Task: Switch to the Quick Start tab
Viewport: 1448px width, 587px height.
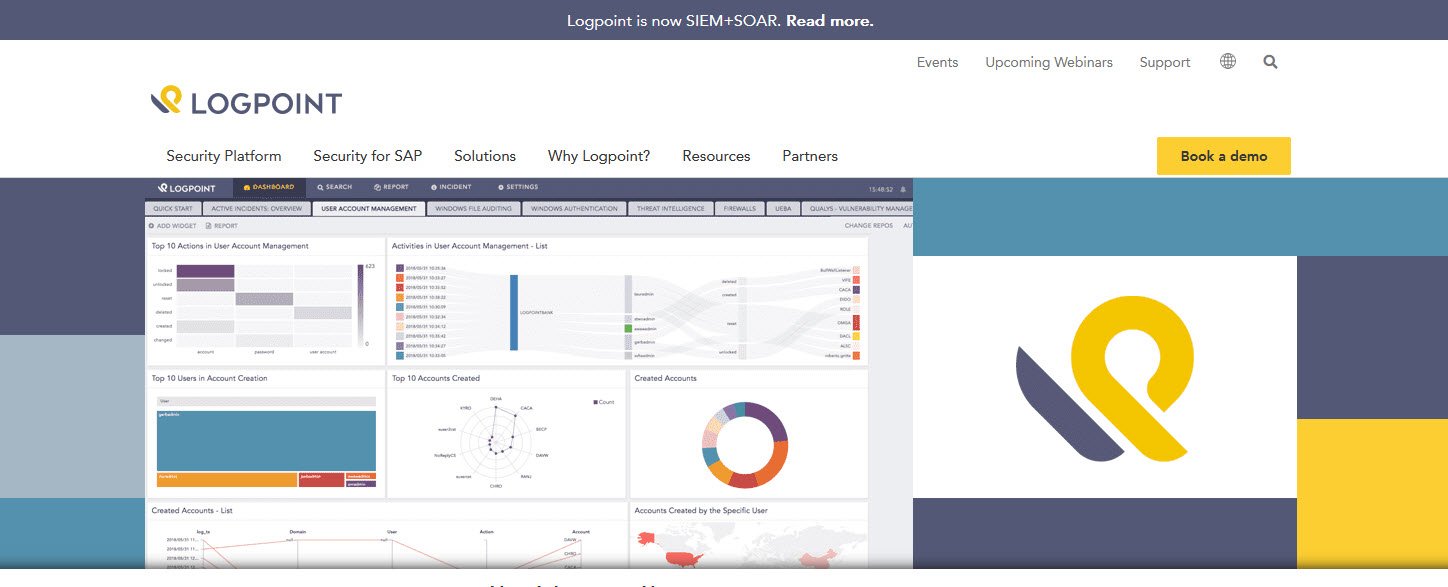Action: click(173, 209)
